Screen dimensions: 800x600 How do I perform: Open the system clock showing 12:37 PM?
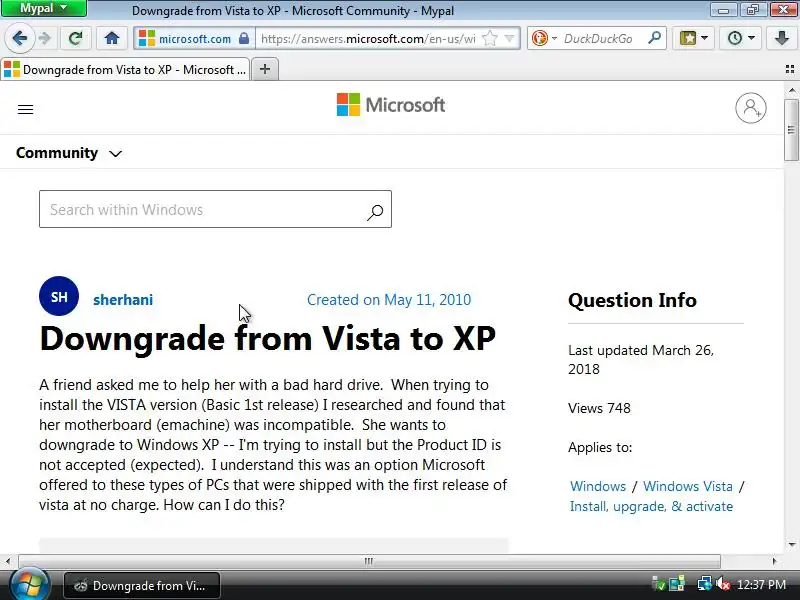[761, 585]
